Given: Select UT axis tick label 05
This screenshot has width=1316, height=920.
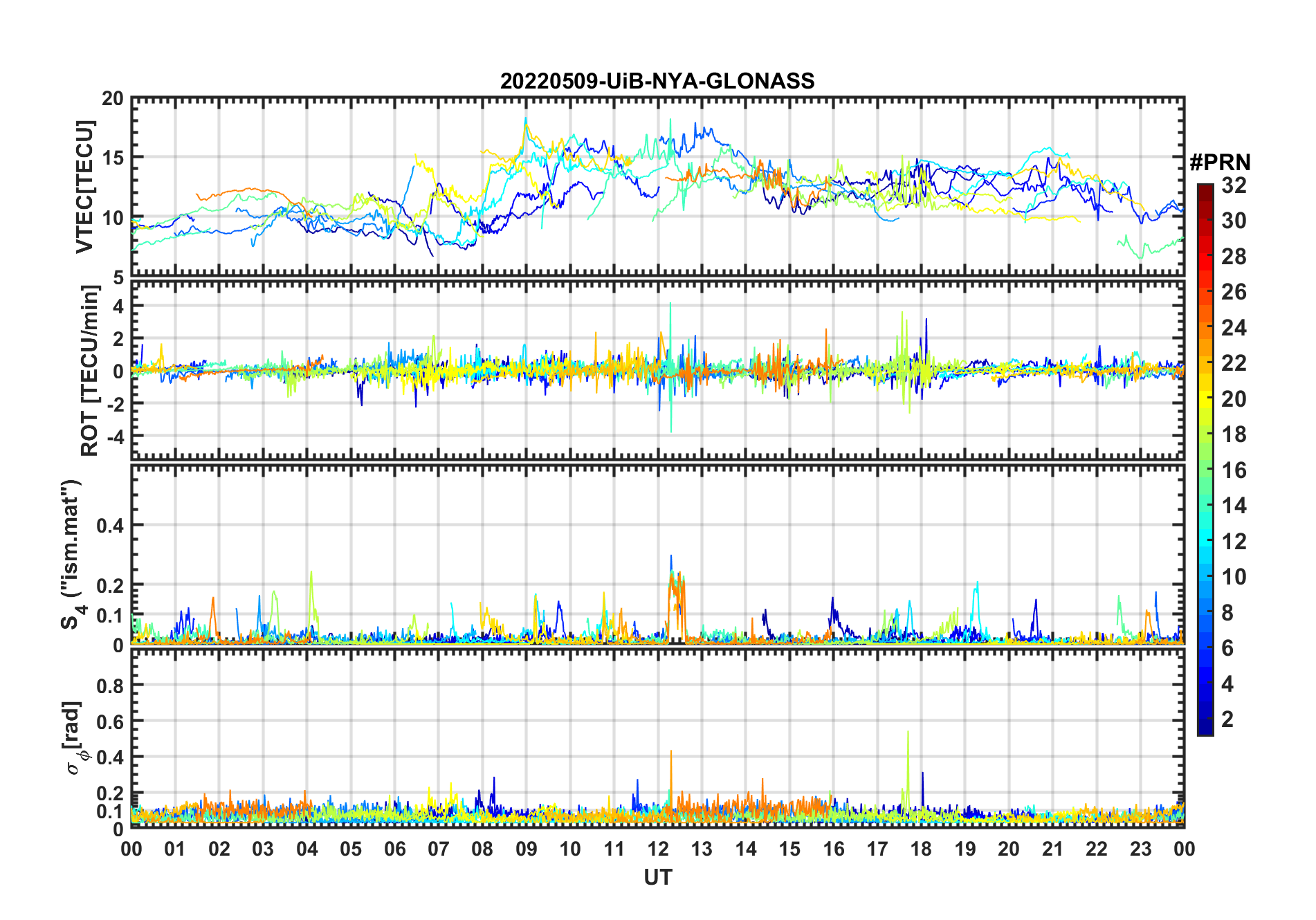Looking at the screenshot, I should 351,849.
